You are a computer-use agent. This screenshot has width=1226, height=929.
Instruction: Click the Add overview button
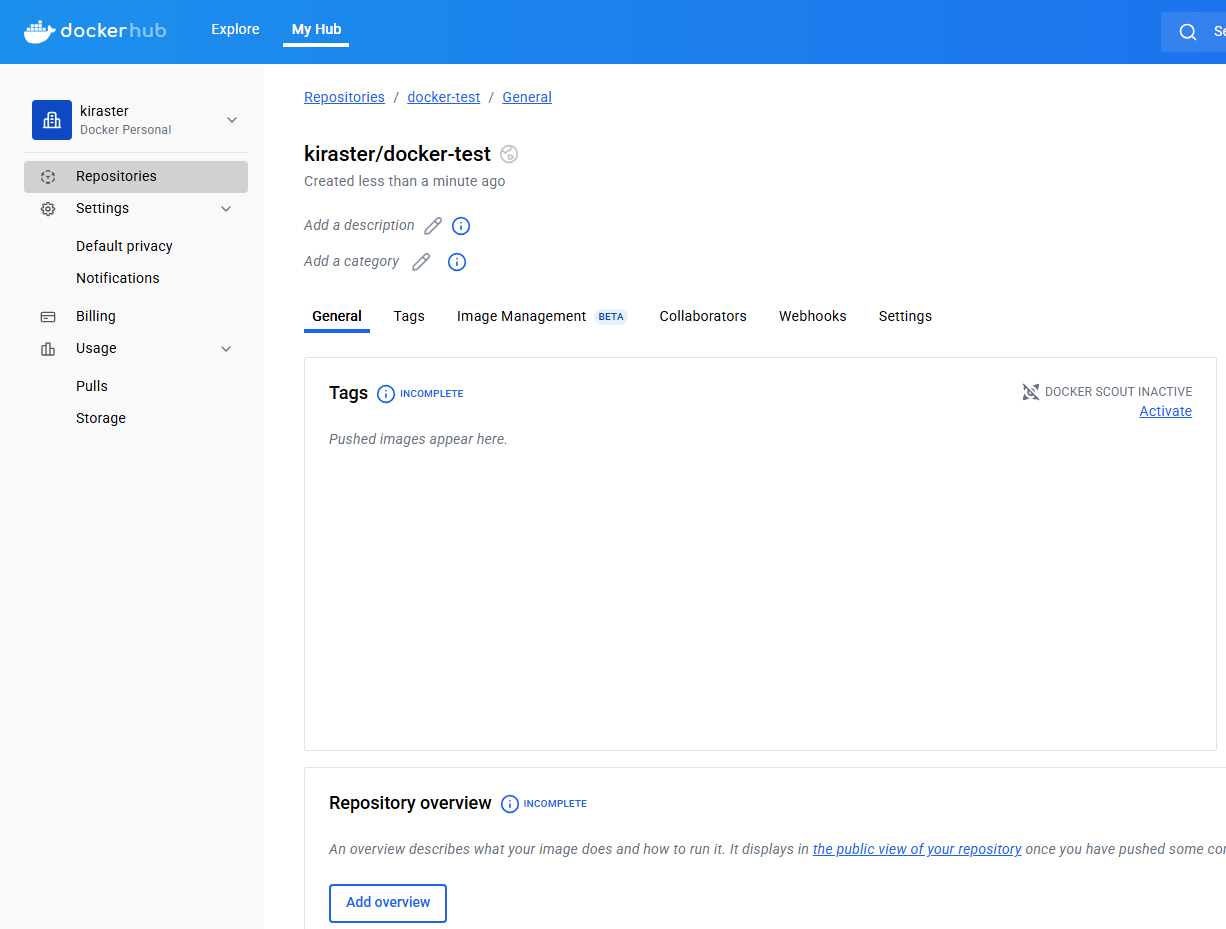coord(388,903)
